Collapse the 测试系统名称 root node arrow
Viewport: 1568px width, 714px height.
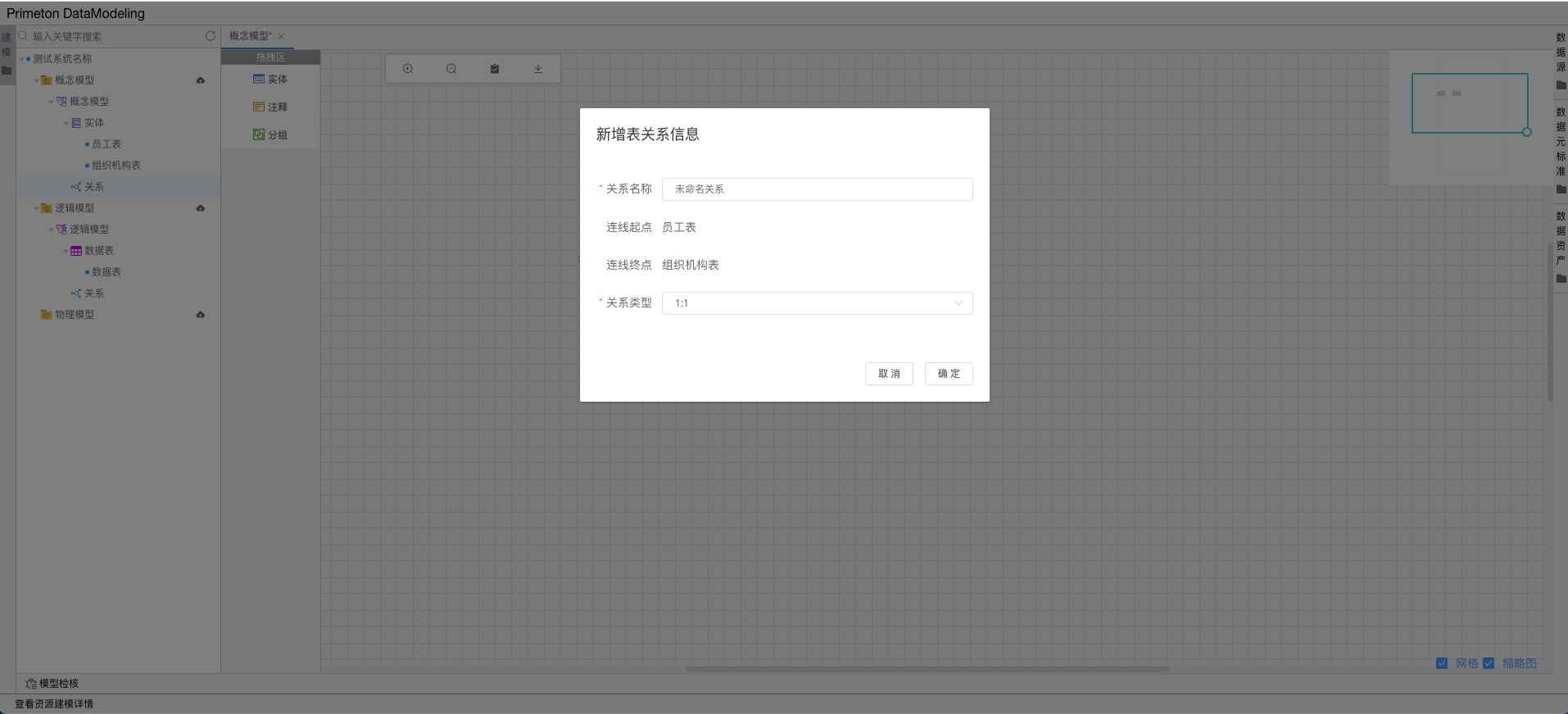tap(22, 59)
